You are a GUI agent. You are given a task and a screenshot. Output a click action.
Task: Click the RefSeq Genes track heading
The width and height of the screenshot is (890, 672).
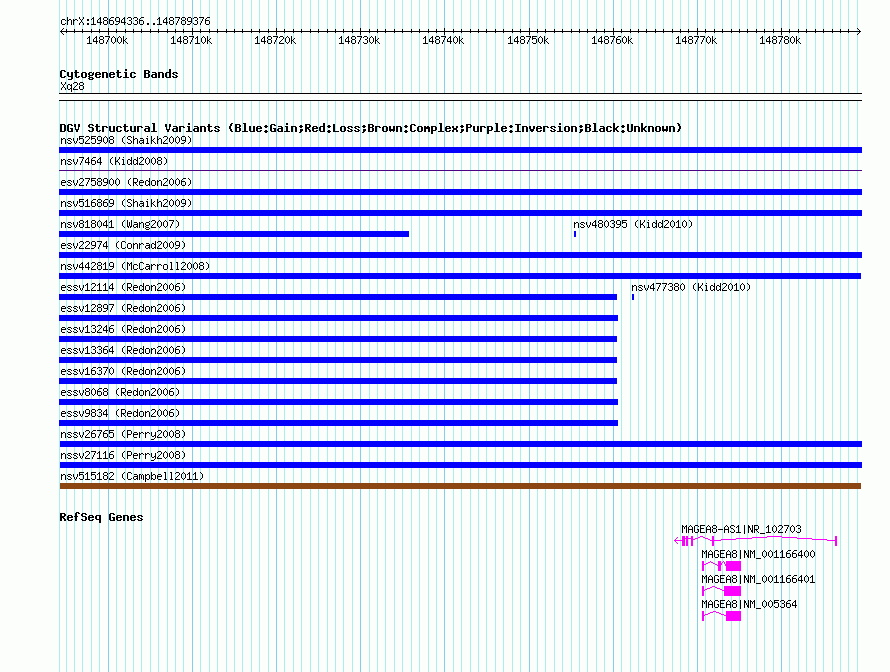coord(101,517)
